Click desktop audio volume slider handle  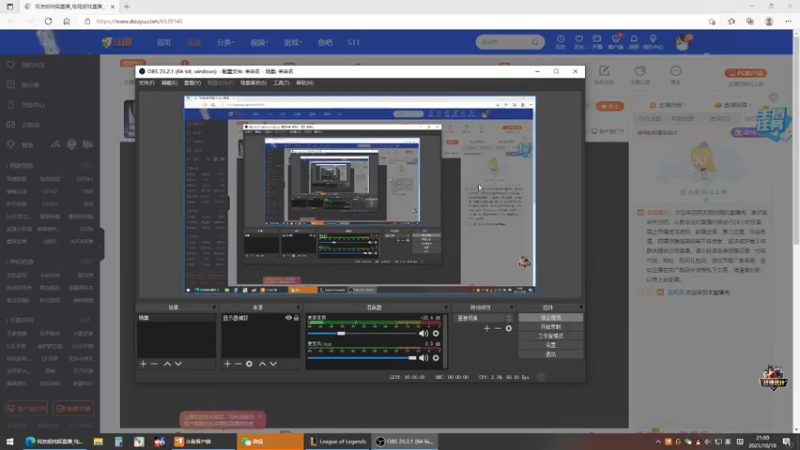point(341,333)
